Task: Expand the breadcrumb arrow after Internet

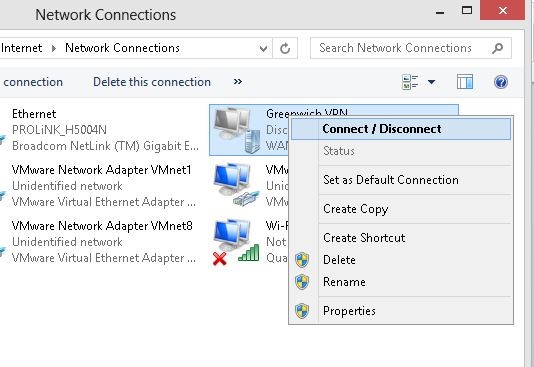Action: coord(53,48)
